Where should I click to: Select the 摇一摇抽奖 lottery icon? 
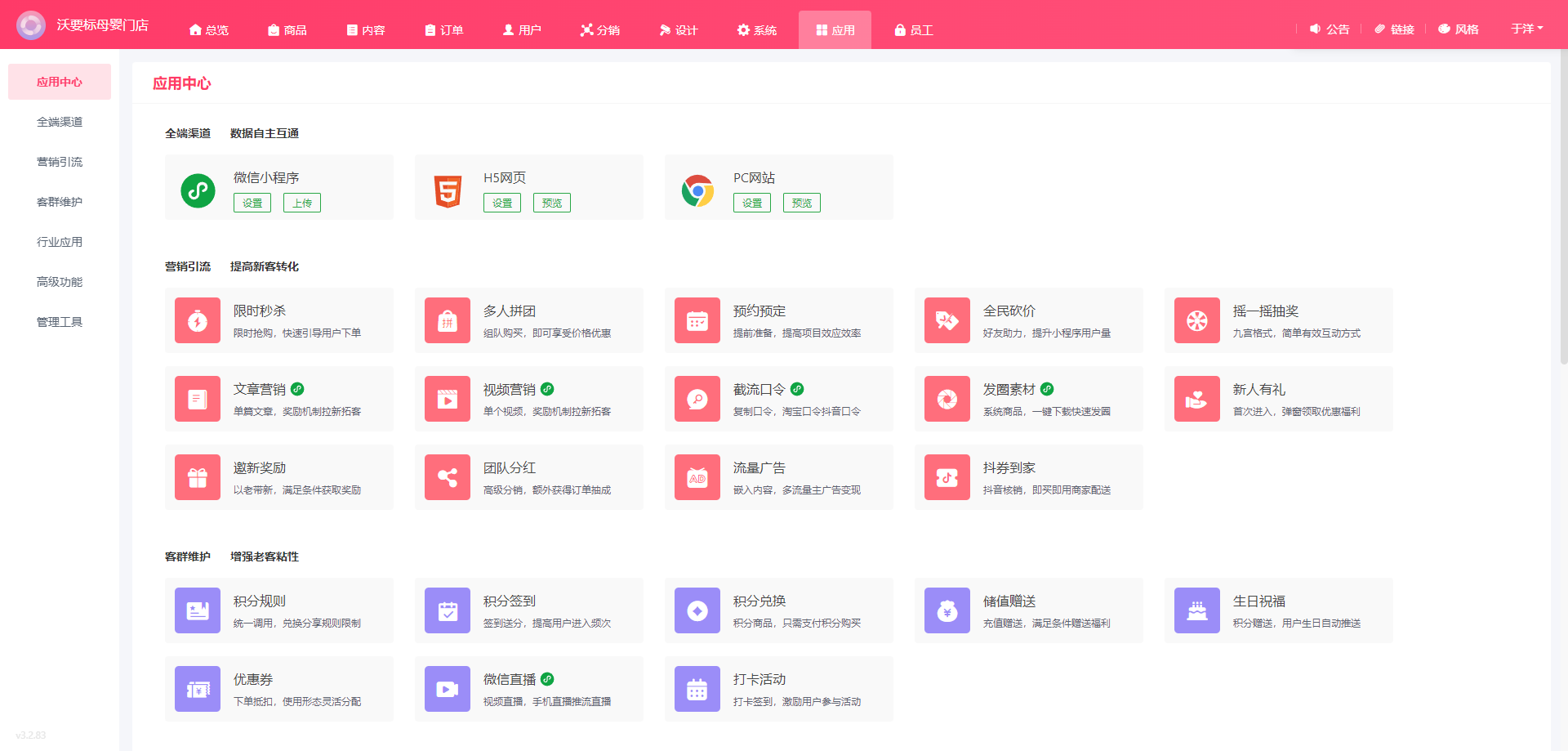1197,320
